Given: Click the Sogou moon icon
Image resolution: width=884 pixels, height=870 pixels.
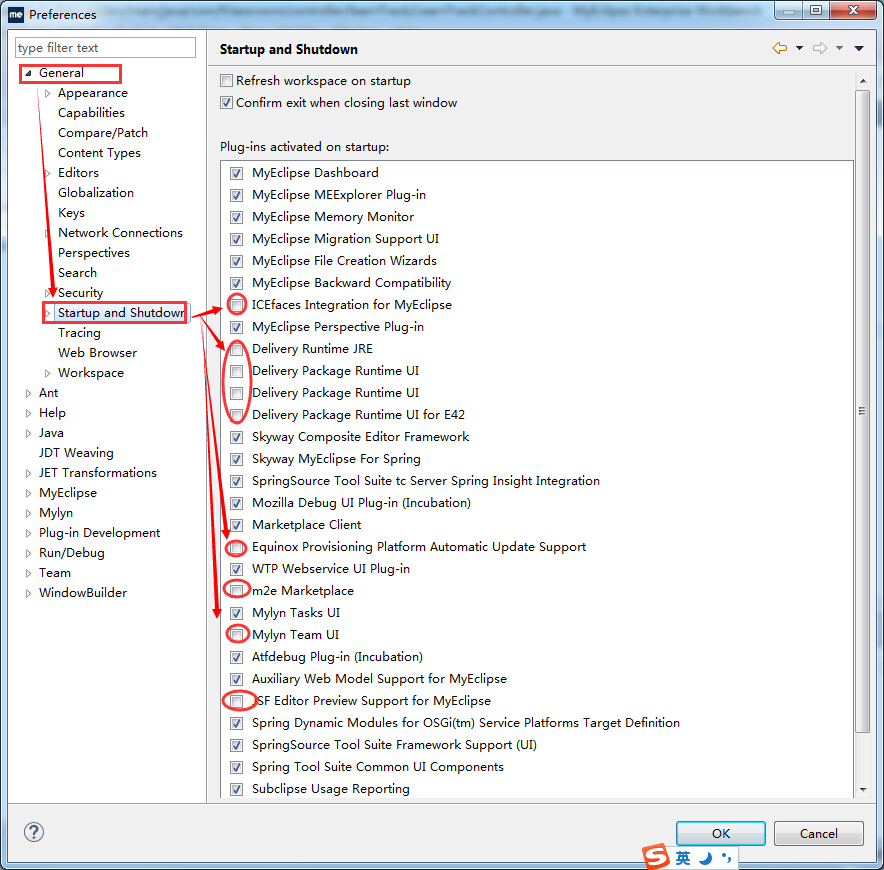Looking at the screenshot, I should 705,858.
